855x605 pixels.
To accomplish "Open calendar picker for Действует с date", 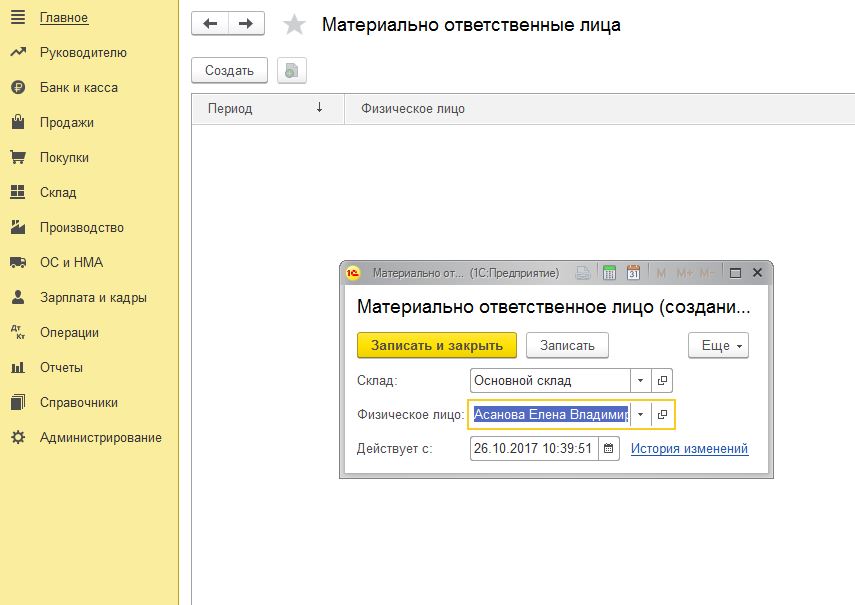I will (x=609, y=449).
